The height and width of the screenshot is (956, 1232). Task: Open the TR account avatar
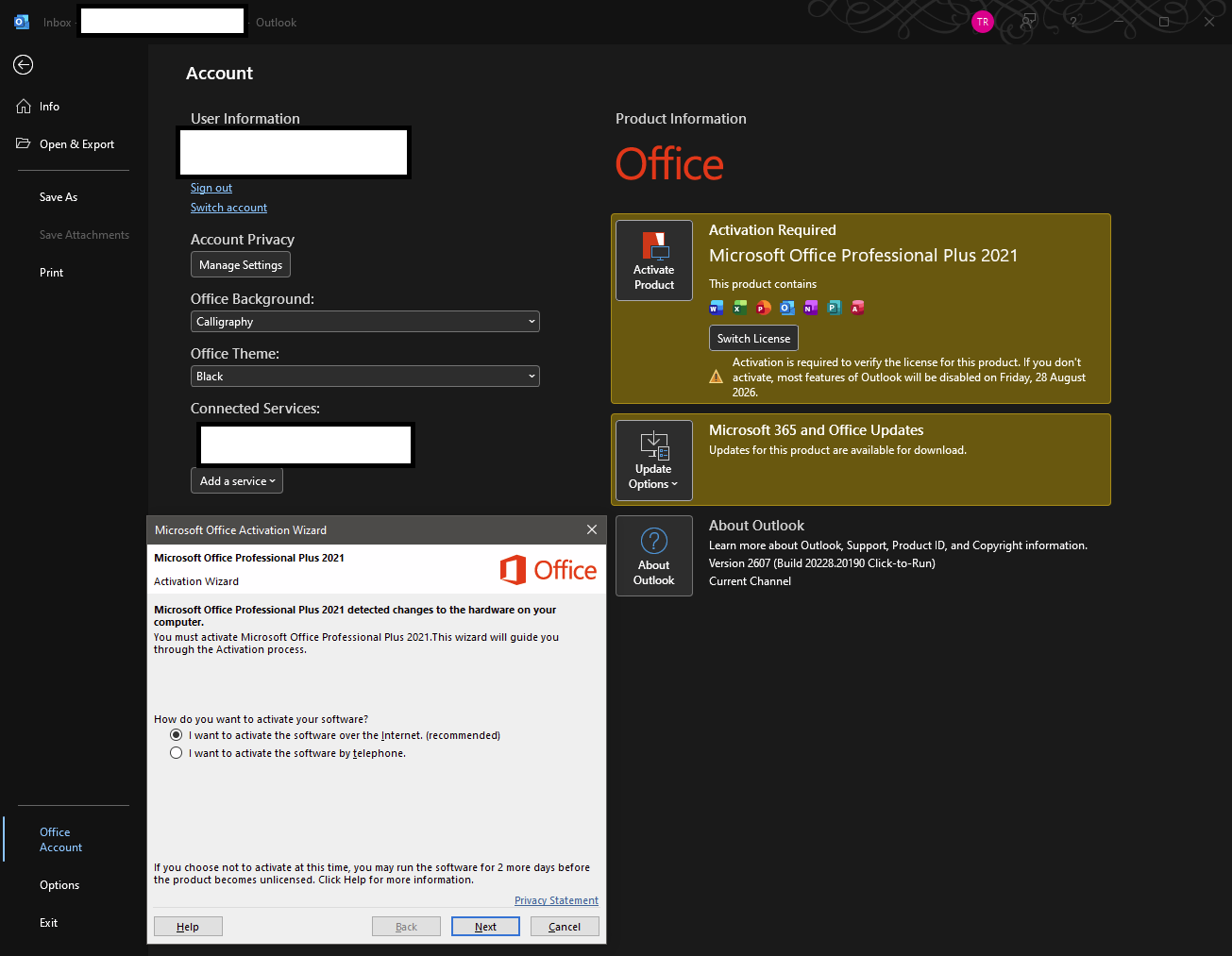(x=983, y=22)
